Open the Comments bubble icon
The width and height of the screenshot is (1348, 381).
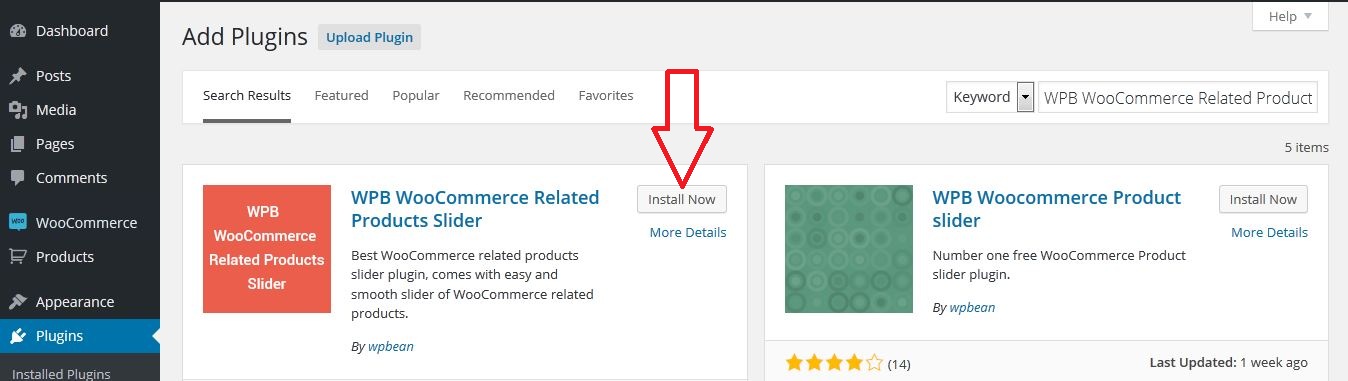coord(17,178)
